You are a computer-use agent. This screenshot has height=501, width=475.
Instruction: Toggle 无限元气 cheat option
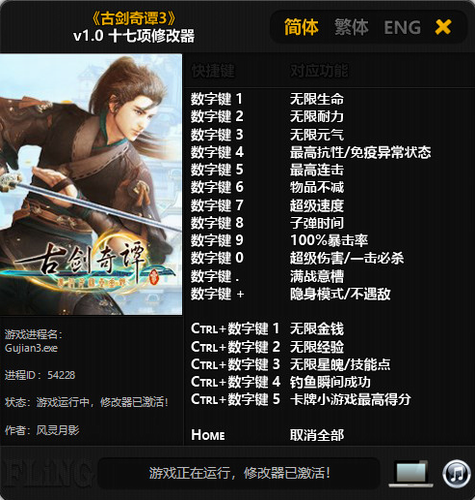(x=317, y=135)
